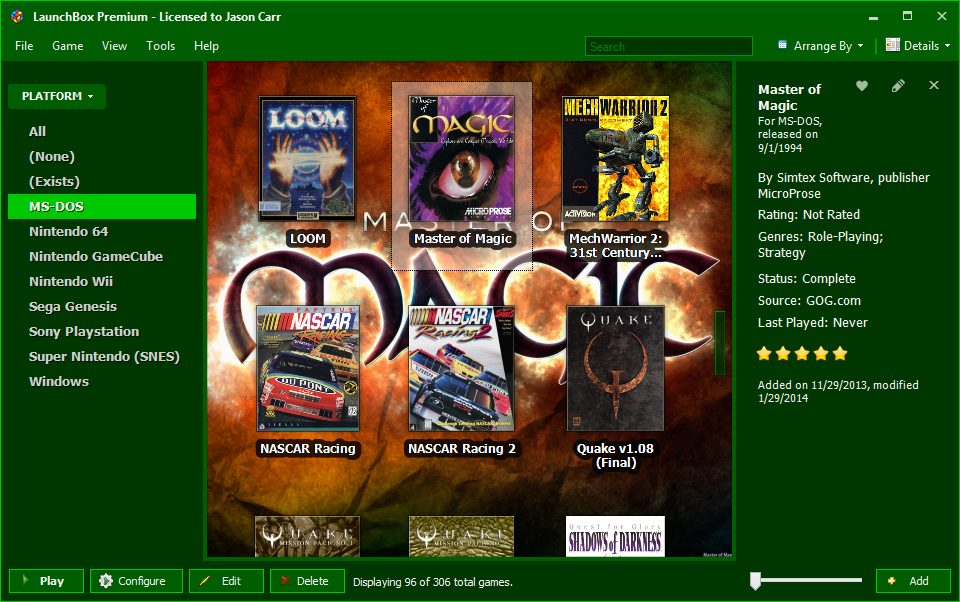Set rating to four stars

[x=821, y=353]
